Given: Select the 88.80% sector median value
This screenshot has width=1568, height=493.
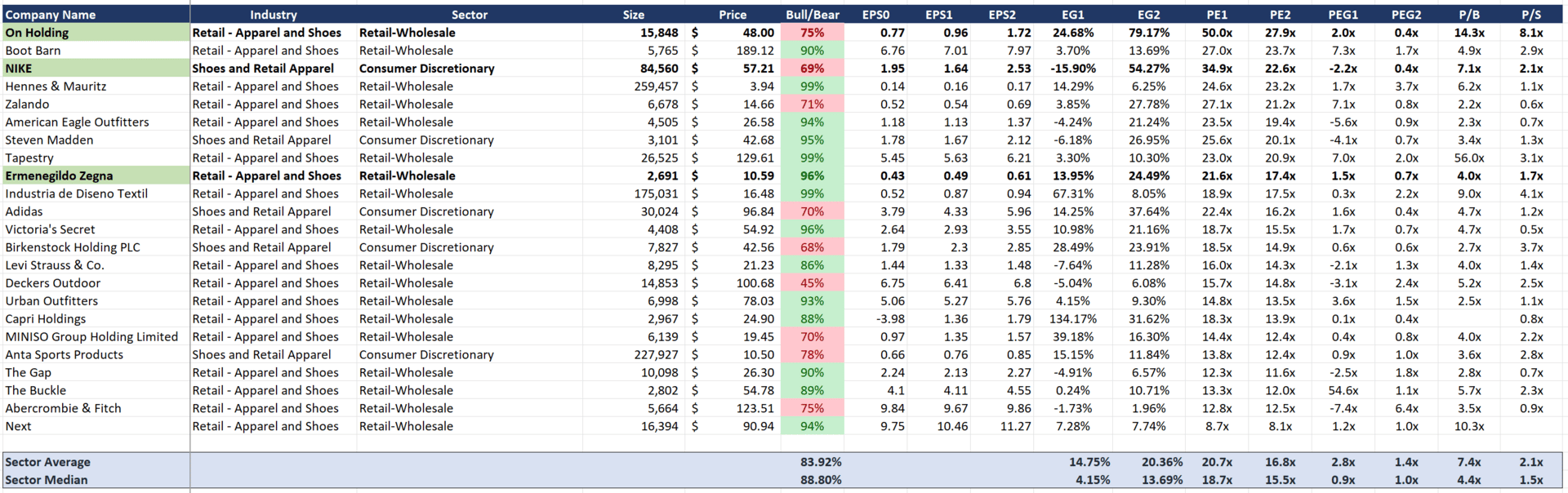Looking at the screenshot, I should [821, 480].
